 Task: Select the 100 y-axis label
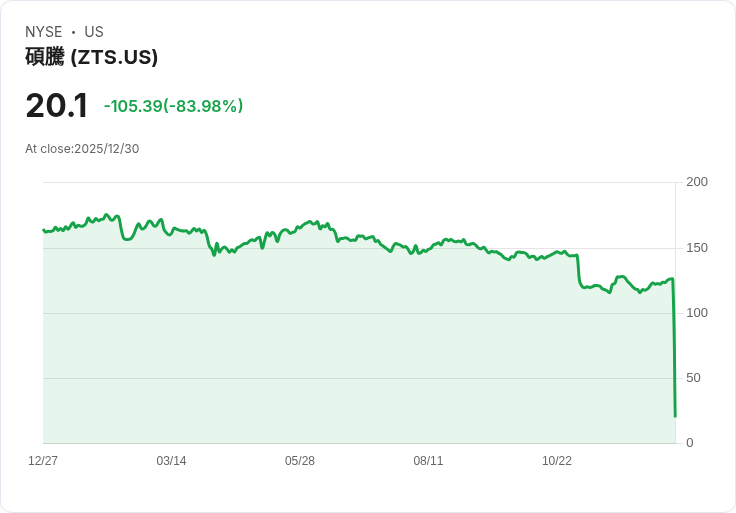click(x=697, y=313)
